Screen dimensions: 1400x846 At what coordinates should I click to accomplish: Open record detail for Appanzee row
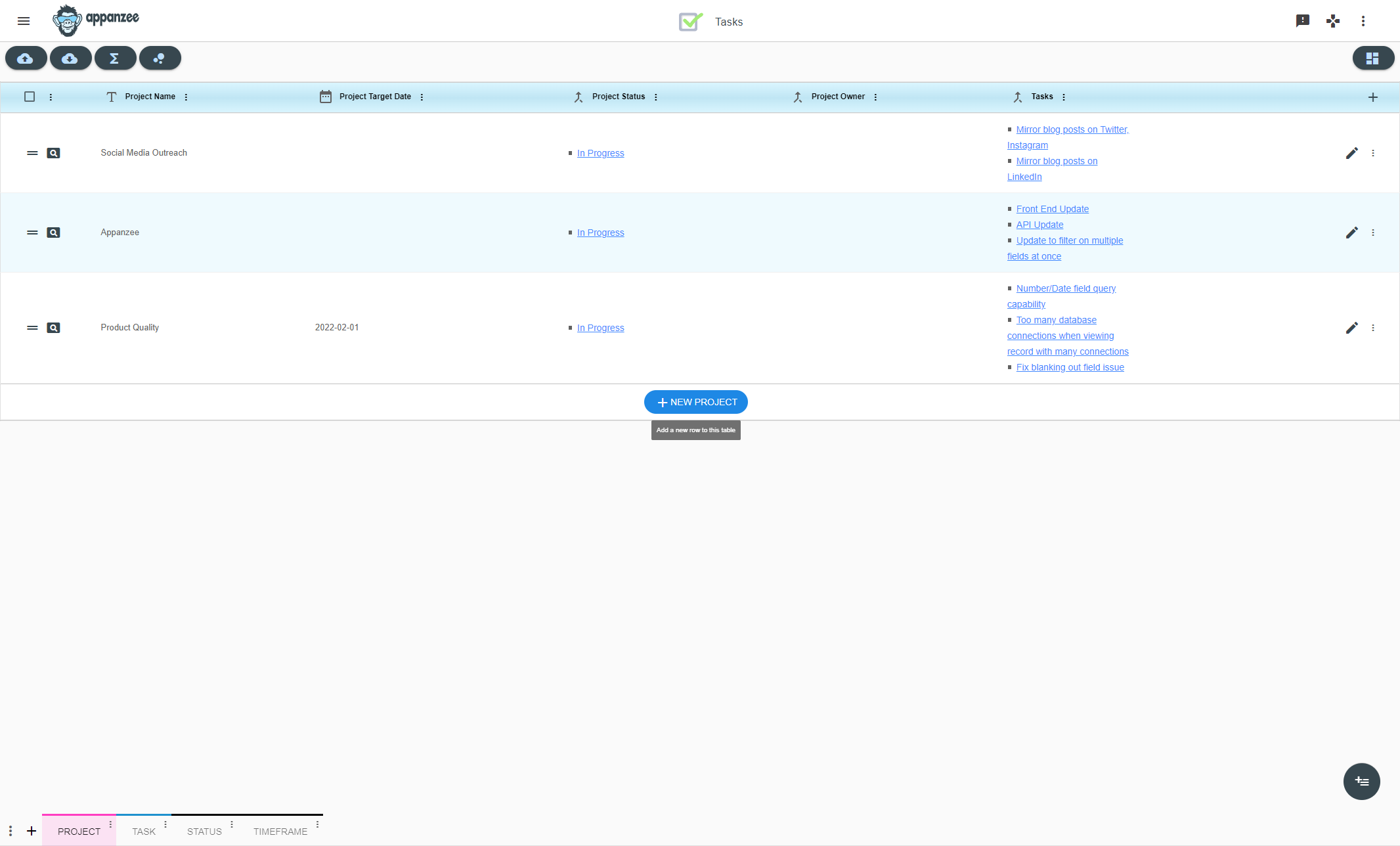tap(54, 233)
